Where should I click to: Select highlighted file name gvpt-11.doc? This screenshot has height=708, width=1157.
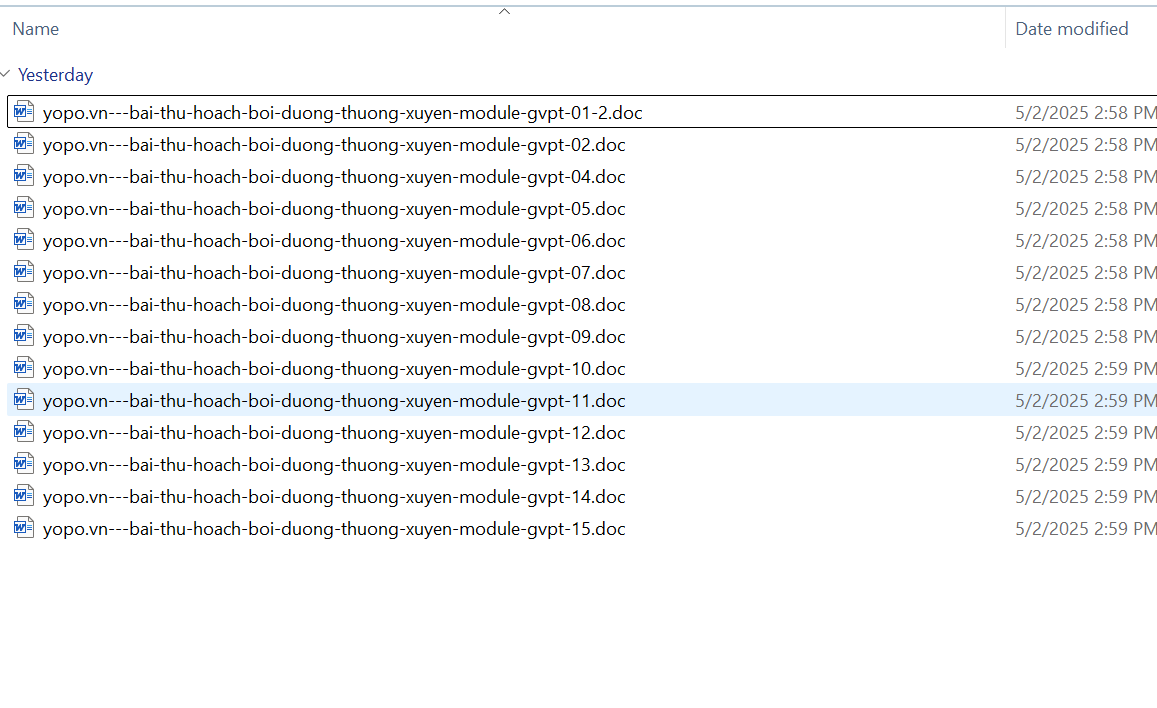[334, 401]
